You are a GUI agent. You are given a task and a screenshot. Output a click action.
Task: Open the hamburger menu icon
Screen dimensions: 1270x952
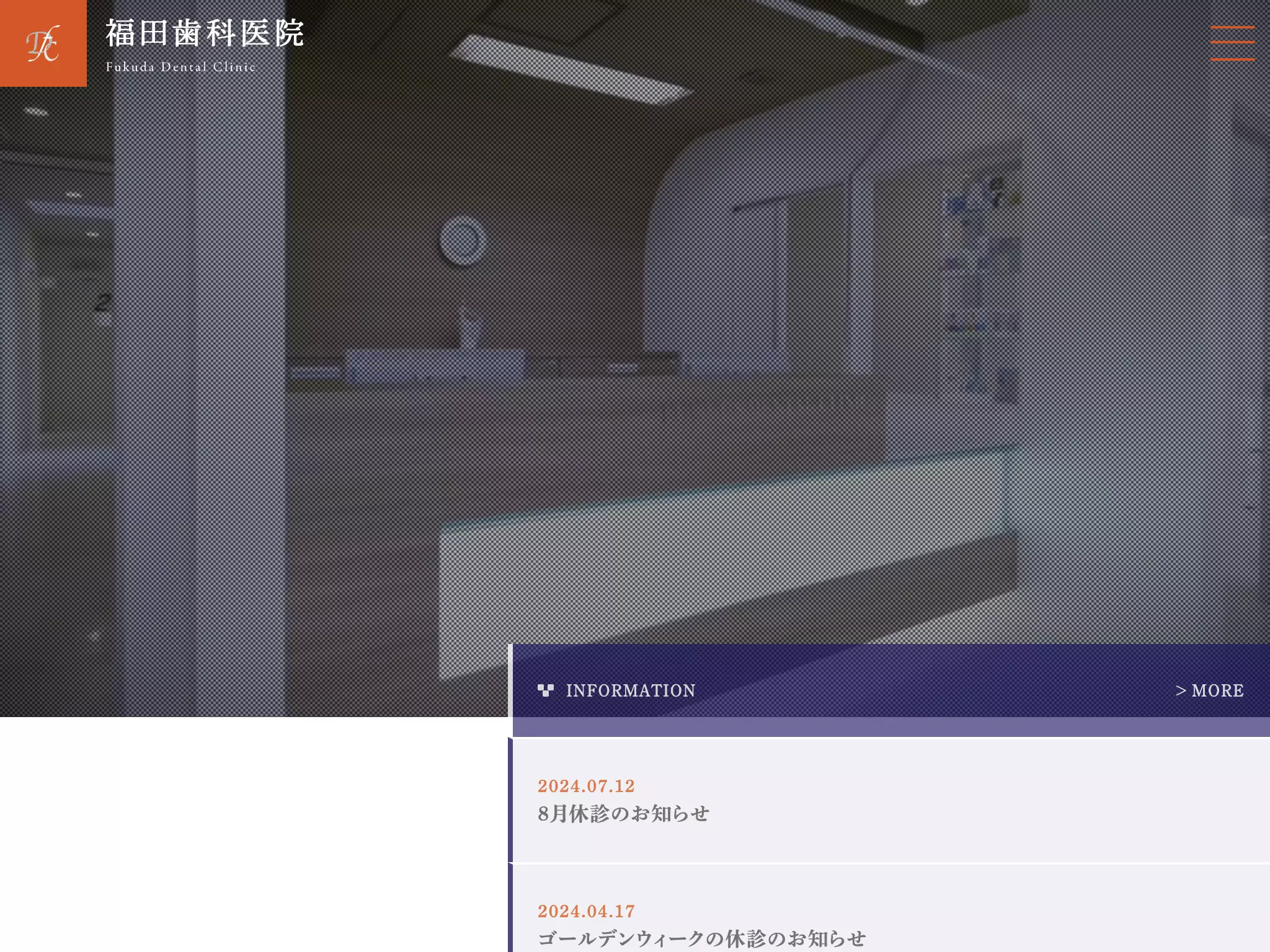[1232, 43]
